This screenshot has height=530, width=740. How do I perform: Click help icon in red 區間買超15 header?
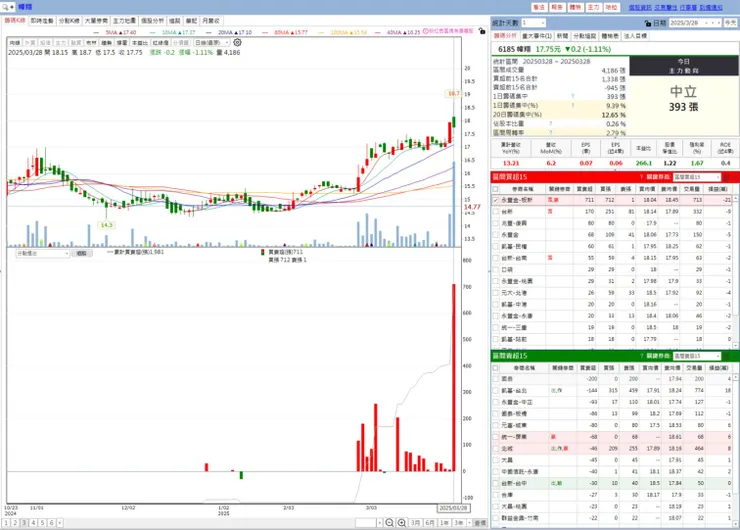pos(641,177)
